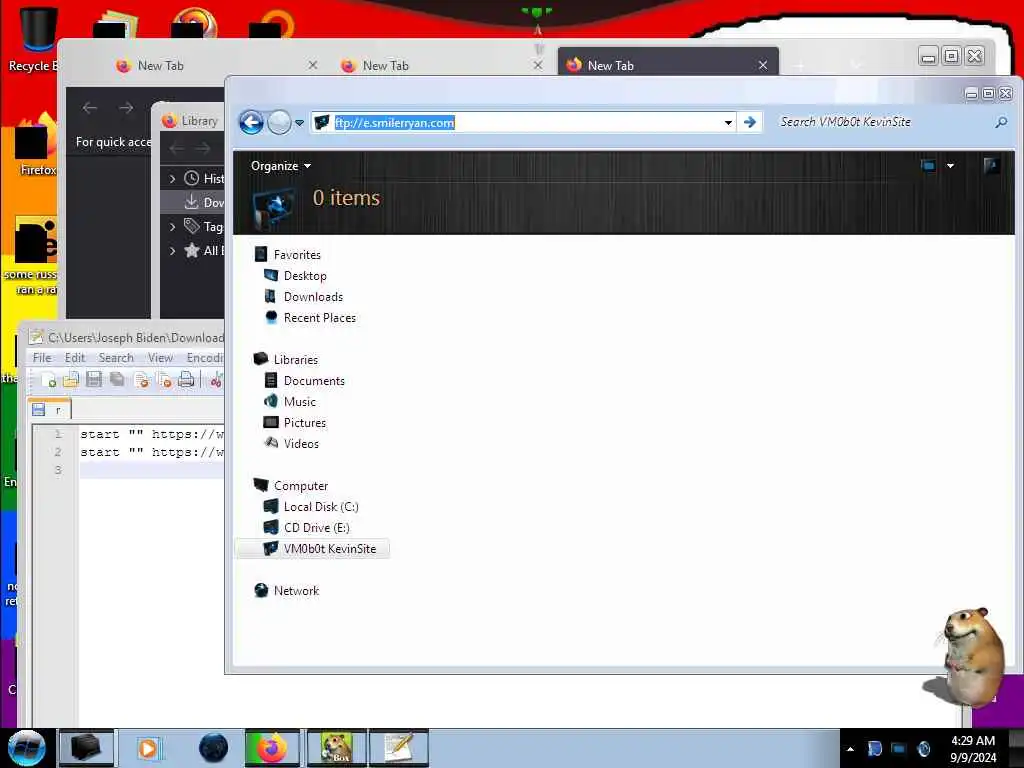Open CD Drive (E:)
This screenshot has width=1024, height=768.
316,527
